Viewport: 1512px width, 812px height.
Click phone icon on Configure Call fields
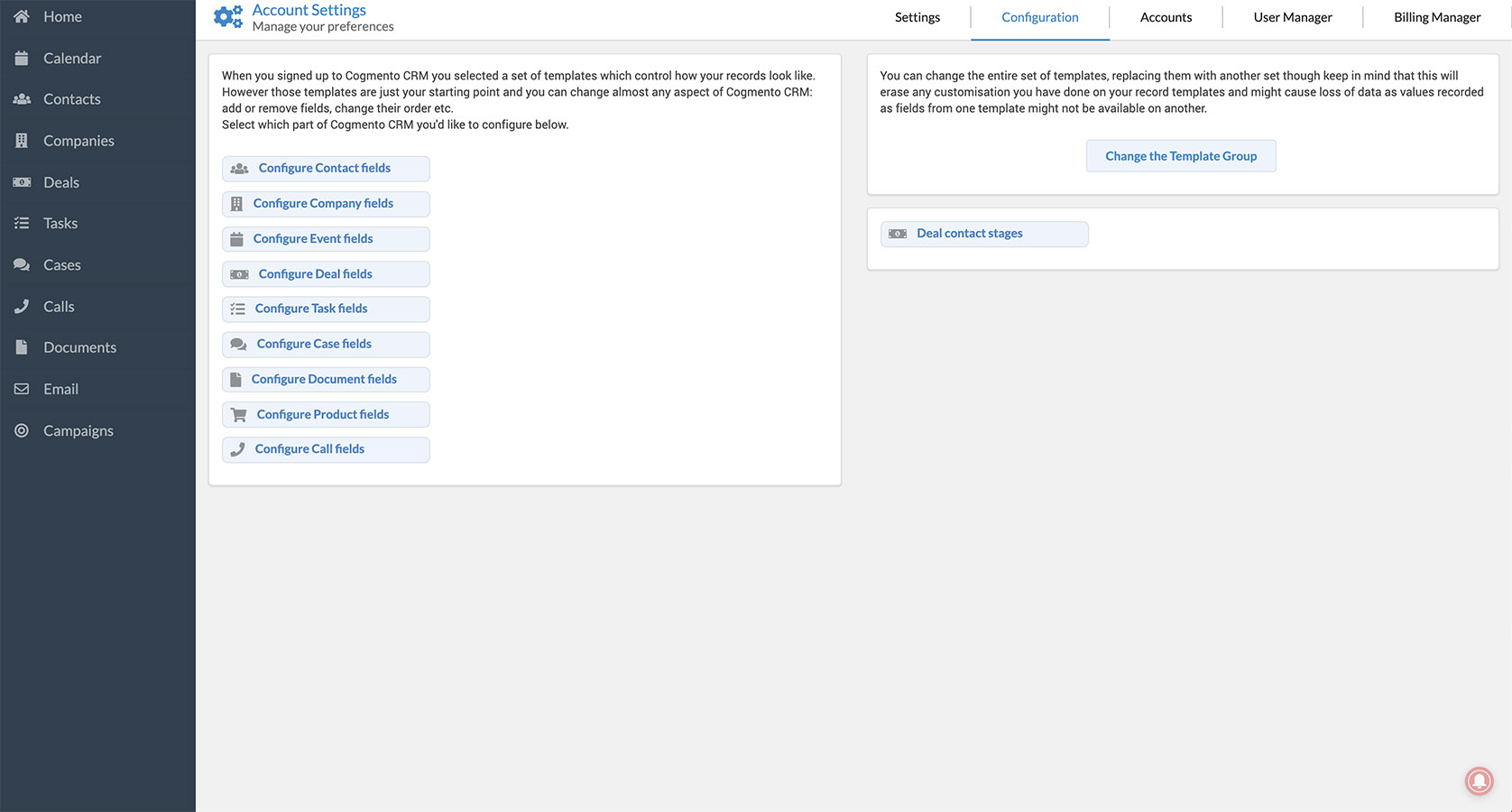coord(237,449)
